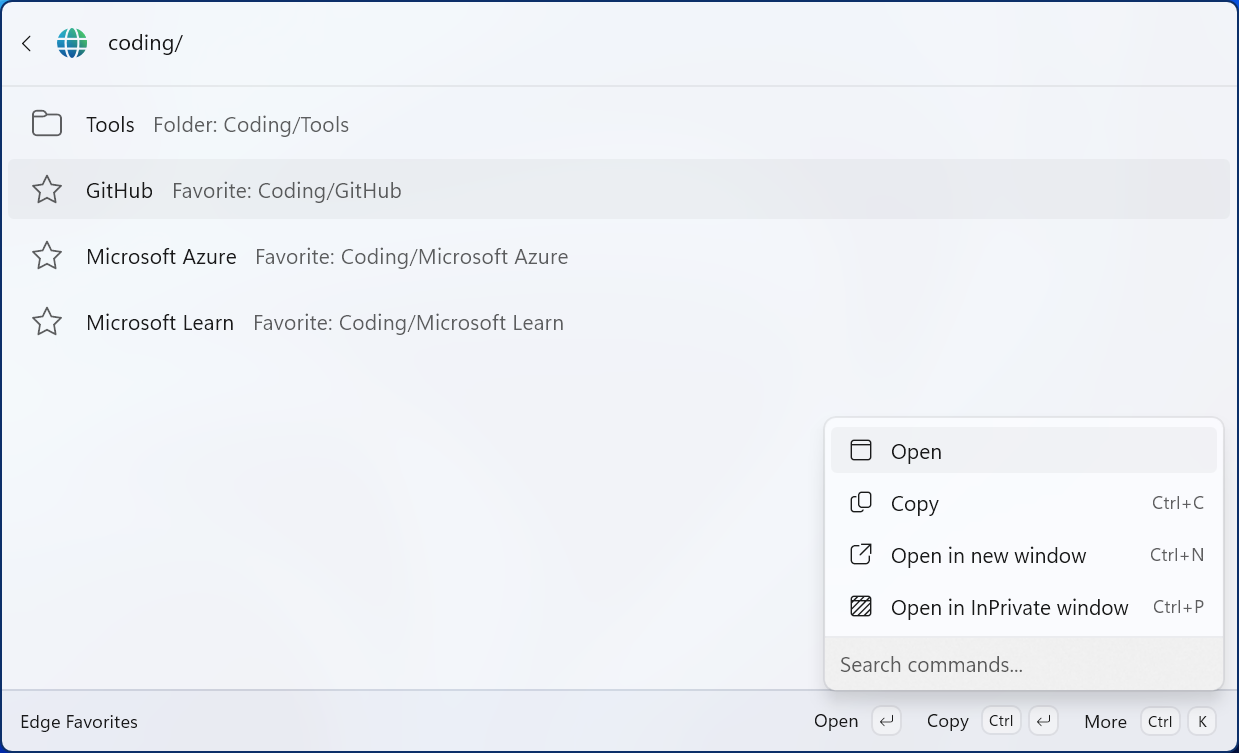Click the Open window icon in context menu
Image resolution: width=1239 pixels, height=753 pixels.
pos(861,451)
